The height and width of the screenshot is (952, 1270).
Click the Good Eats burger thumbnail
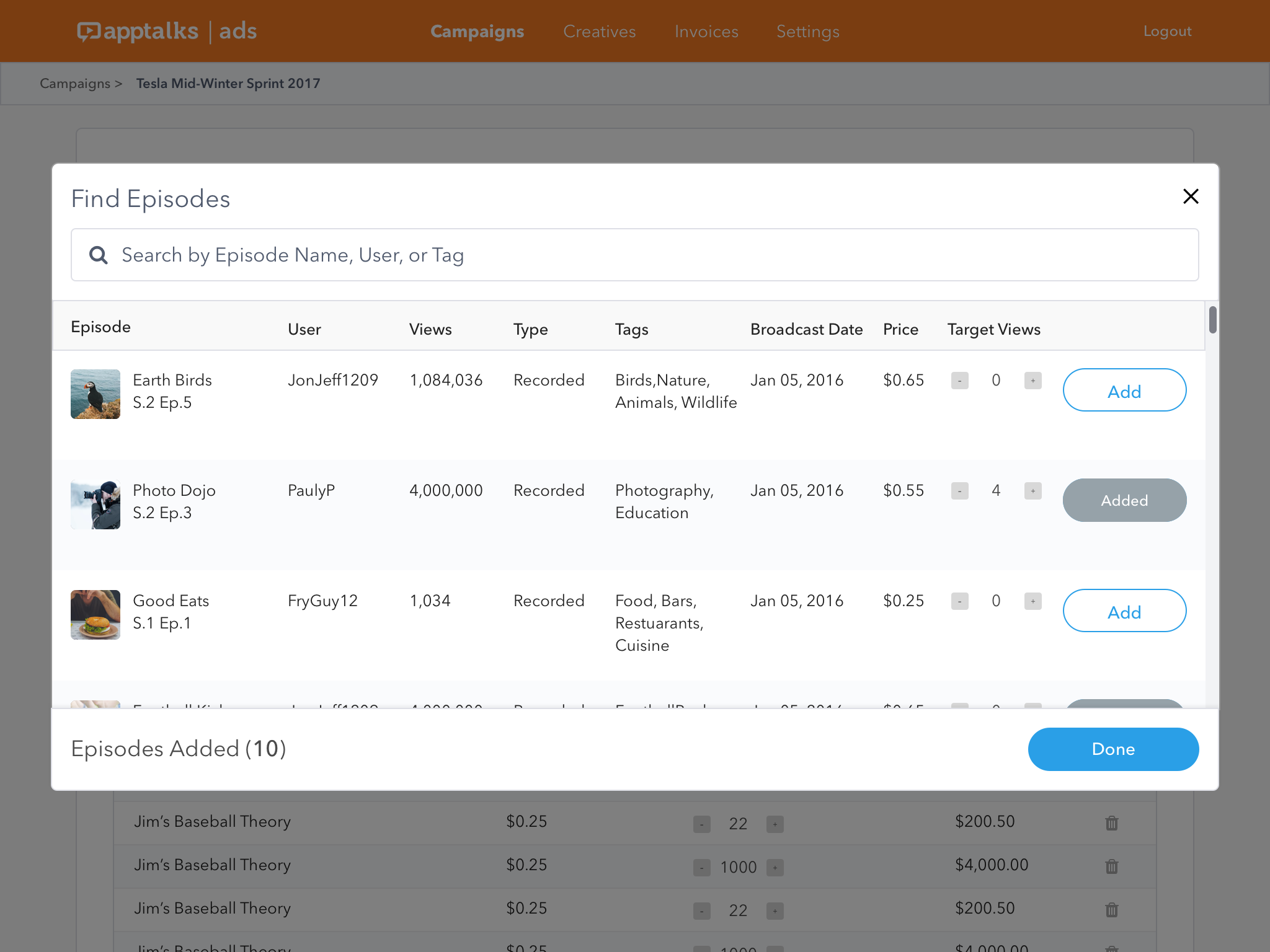[x=95, y=614]
